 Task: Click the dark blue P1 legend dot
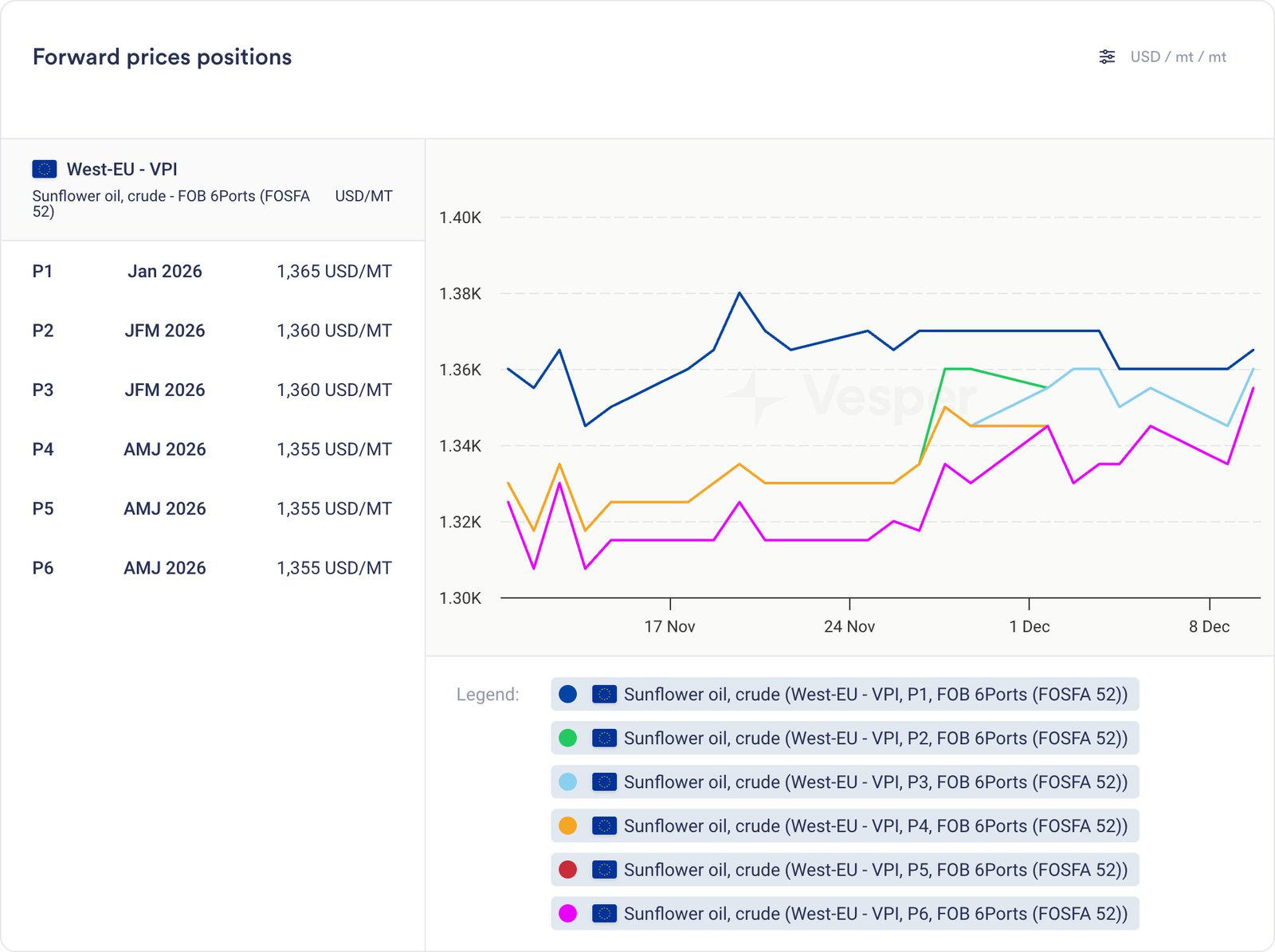(x=568, y=695)
